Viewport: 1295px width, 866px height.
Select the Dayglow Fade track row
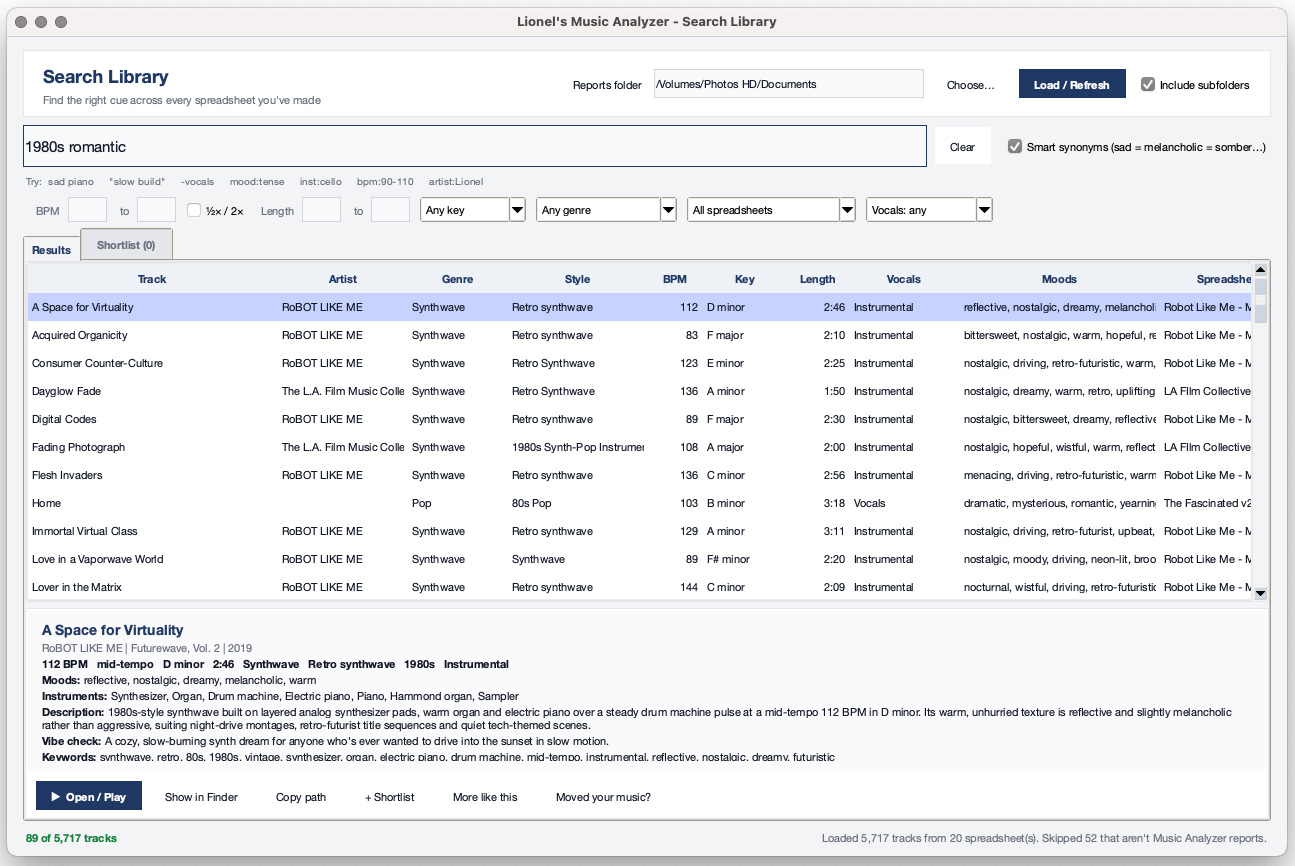tap(640, 391)
